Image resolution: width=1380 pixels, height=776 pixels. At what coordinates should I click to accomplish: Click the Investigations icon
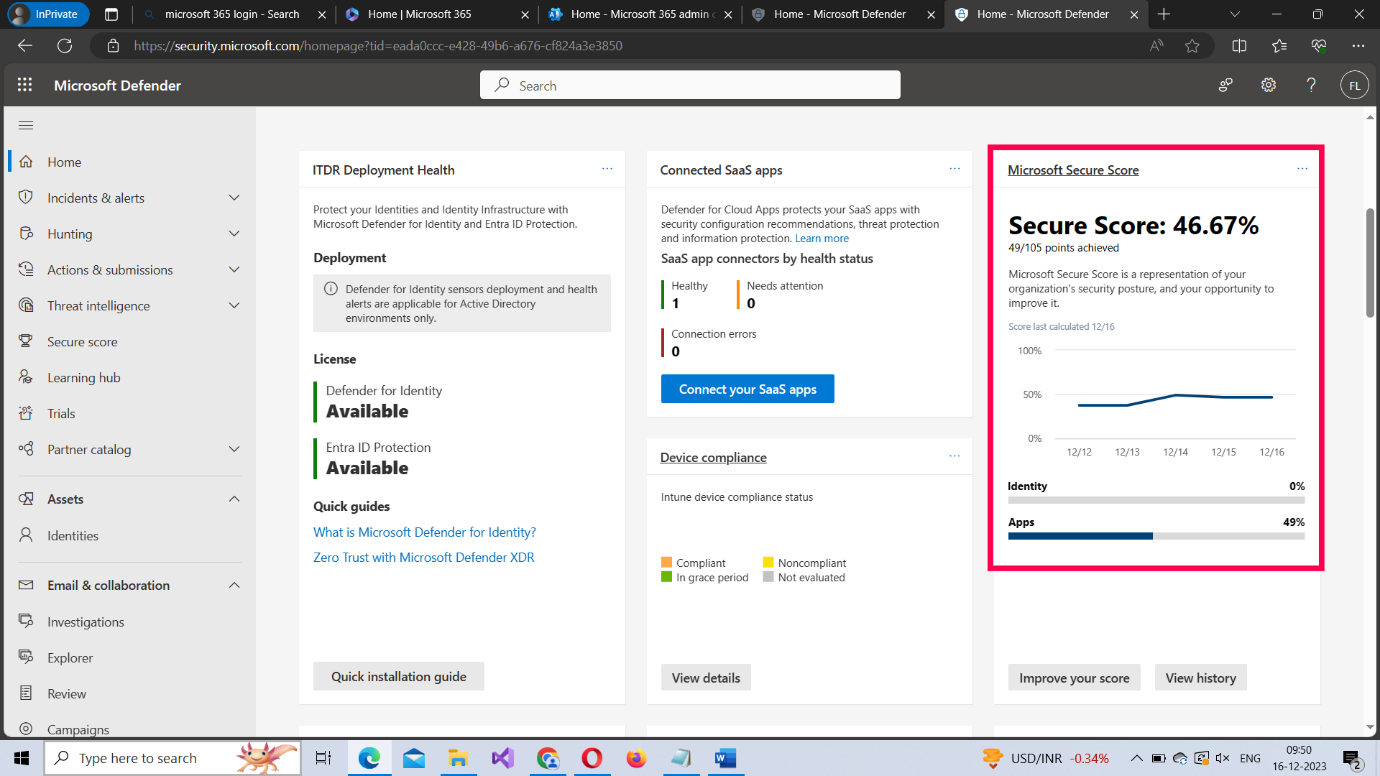point(26,621)
